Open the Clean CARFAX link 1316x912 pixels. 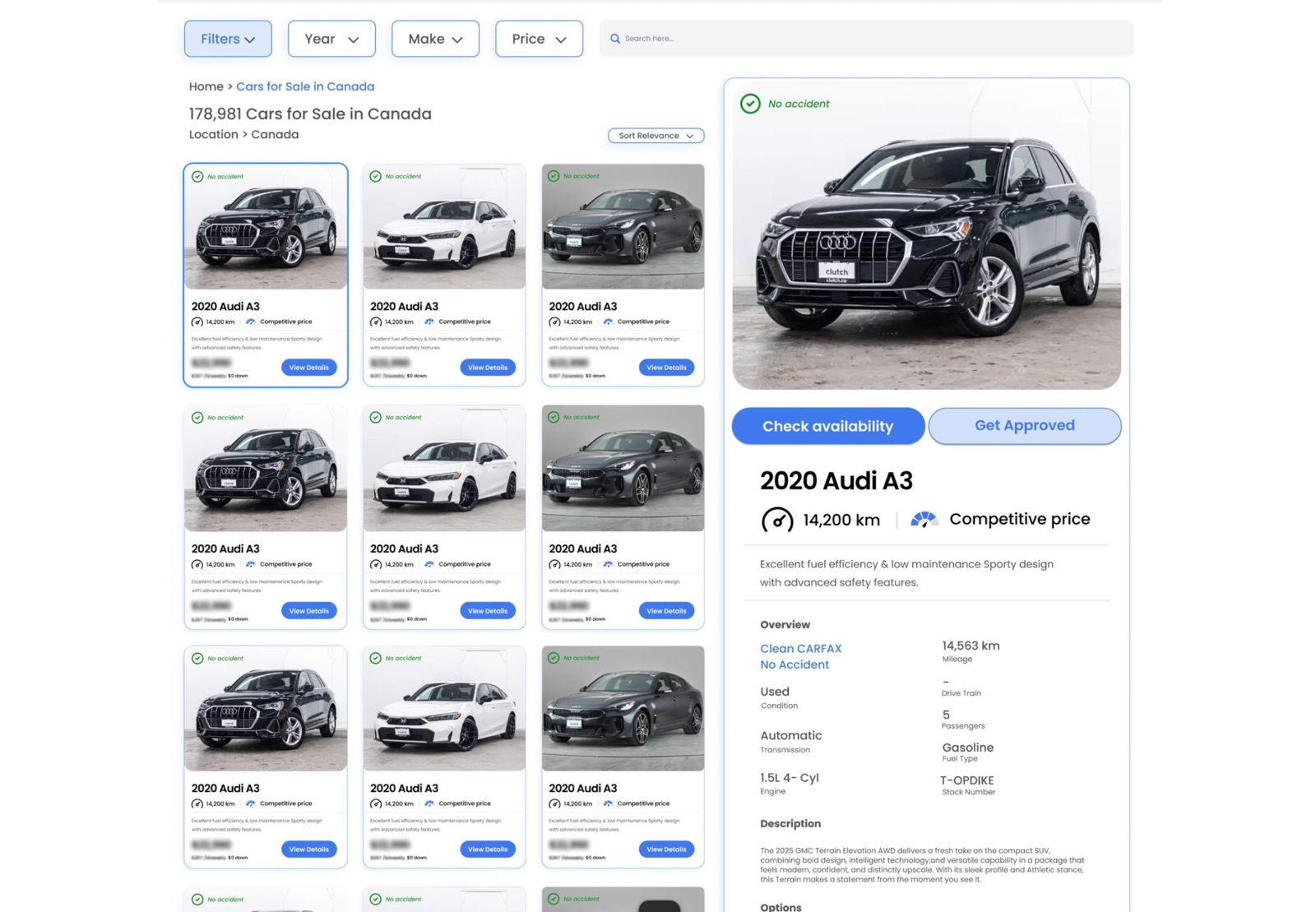[800, 648]
